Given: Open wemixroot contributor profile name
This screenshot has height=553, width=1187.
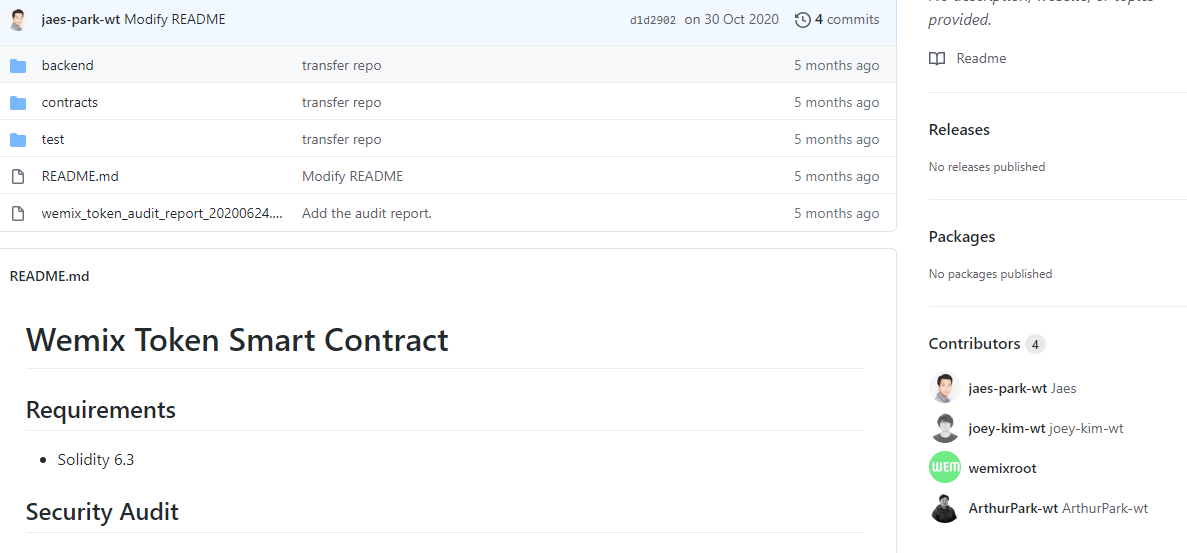Looking at the screenshot, I should click(1002, 468).
